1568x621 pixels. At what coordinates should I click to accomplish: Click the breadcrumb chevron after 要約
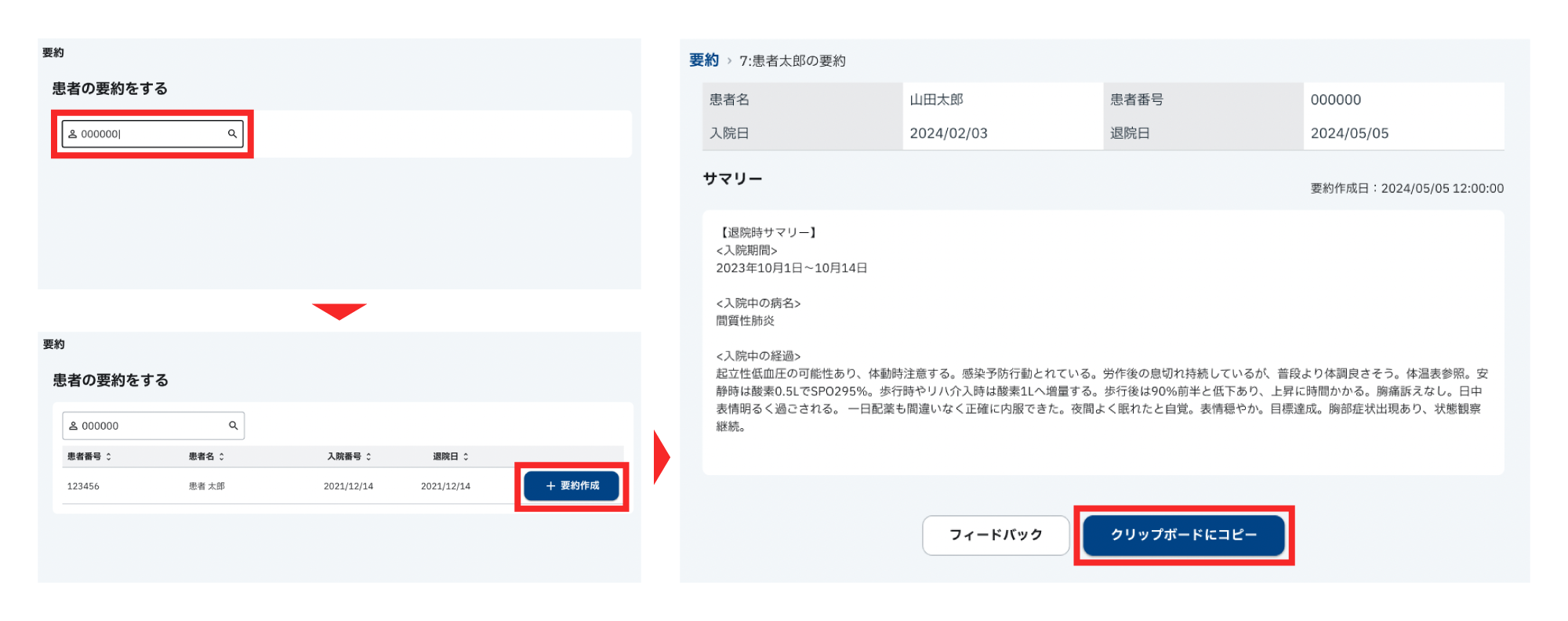pos(729,61)
